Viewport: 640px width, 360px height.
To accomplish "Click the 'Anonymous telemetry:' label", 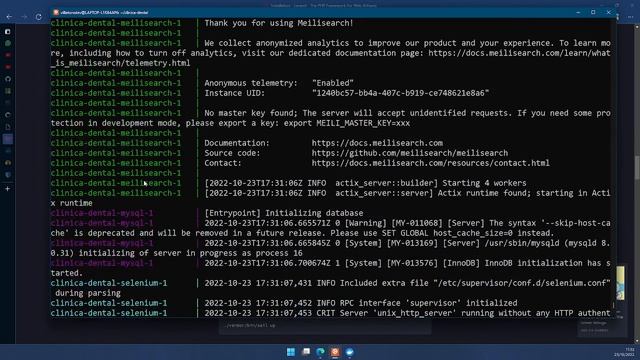I will click(x=251, y=83).
